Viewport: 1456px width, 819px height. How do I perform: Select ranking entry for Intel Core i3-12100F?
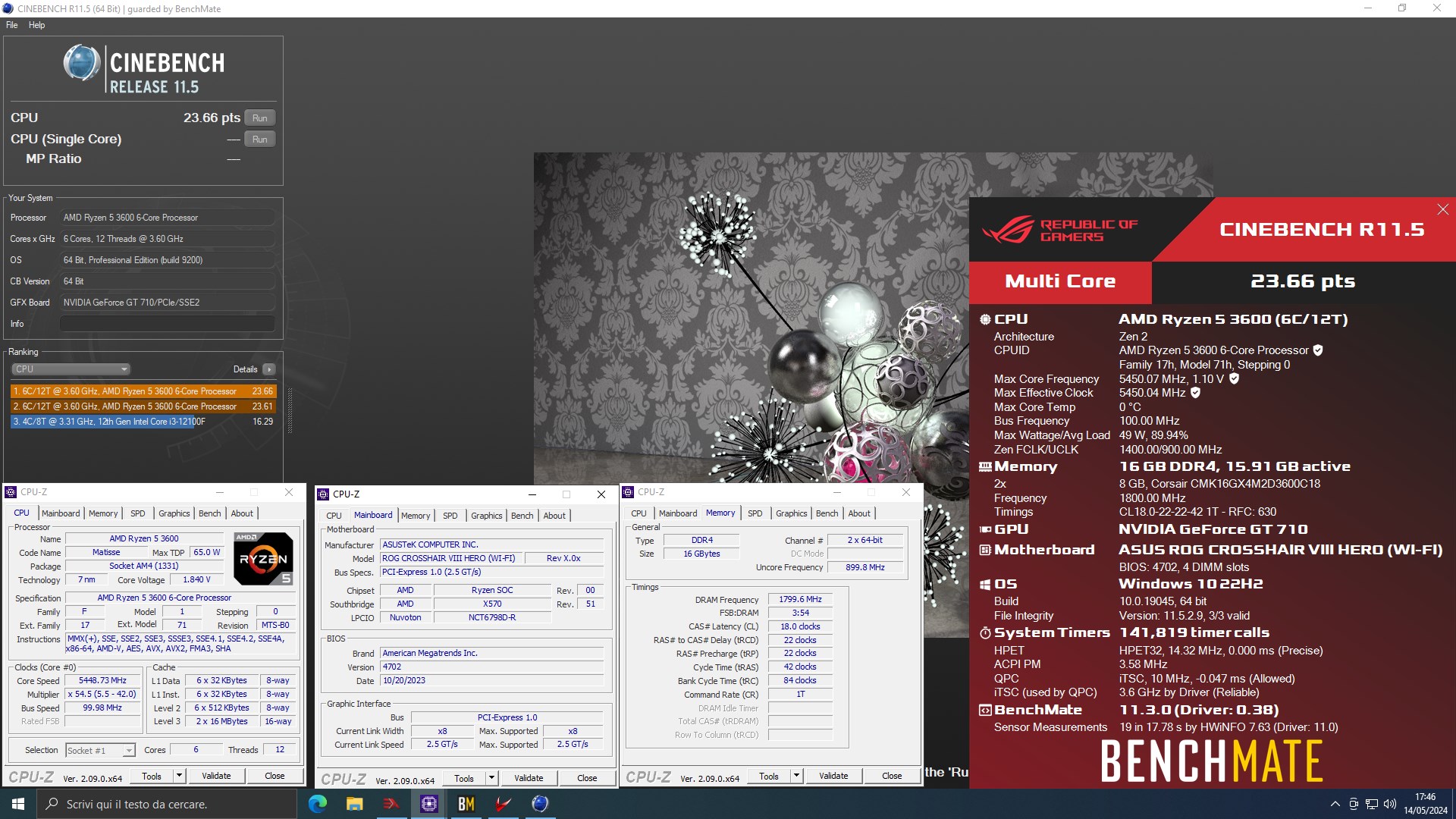tap(143, 422)
